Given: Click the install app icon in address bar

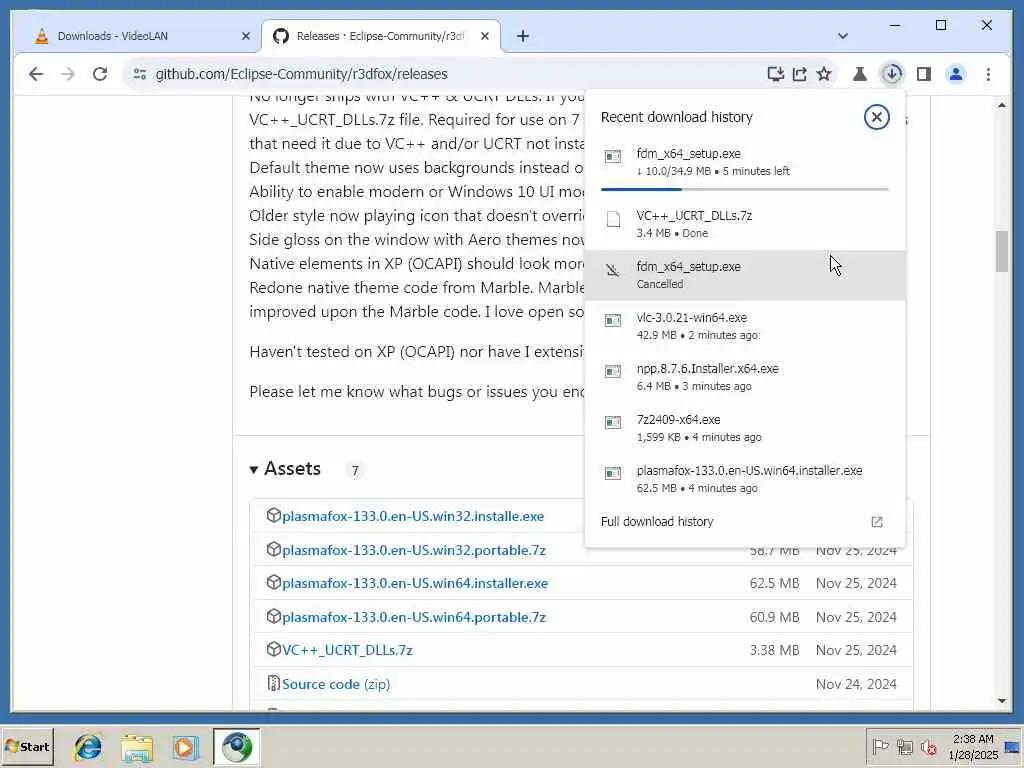Looking at the screenshot, I should [775, 74].
